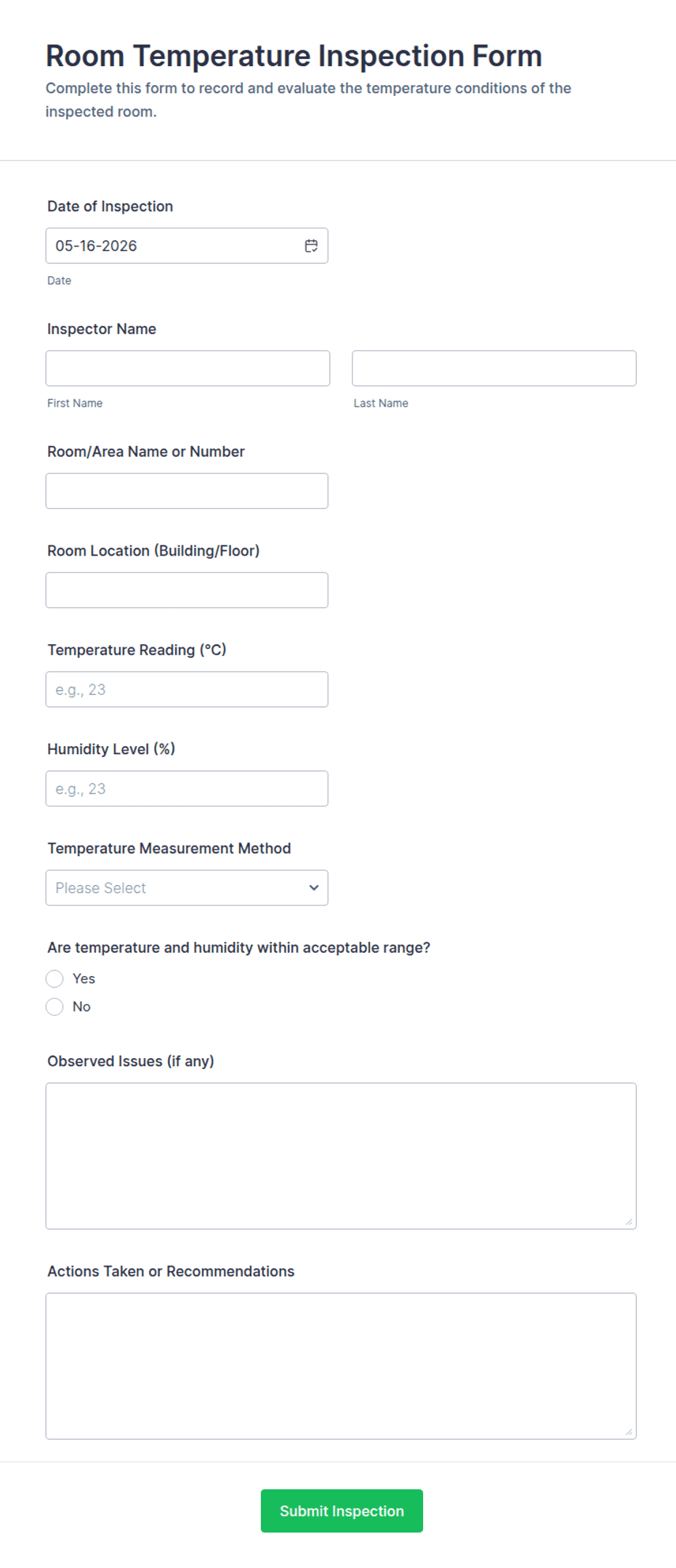Open the calendar date picker icon
The image size is (676, 1568).
tap(311, 246)
